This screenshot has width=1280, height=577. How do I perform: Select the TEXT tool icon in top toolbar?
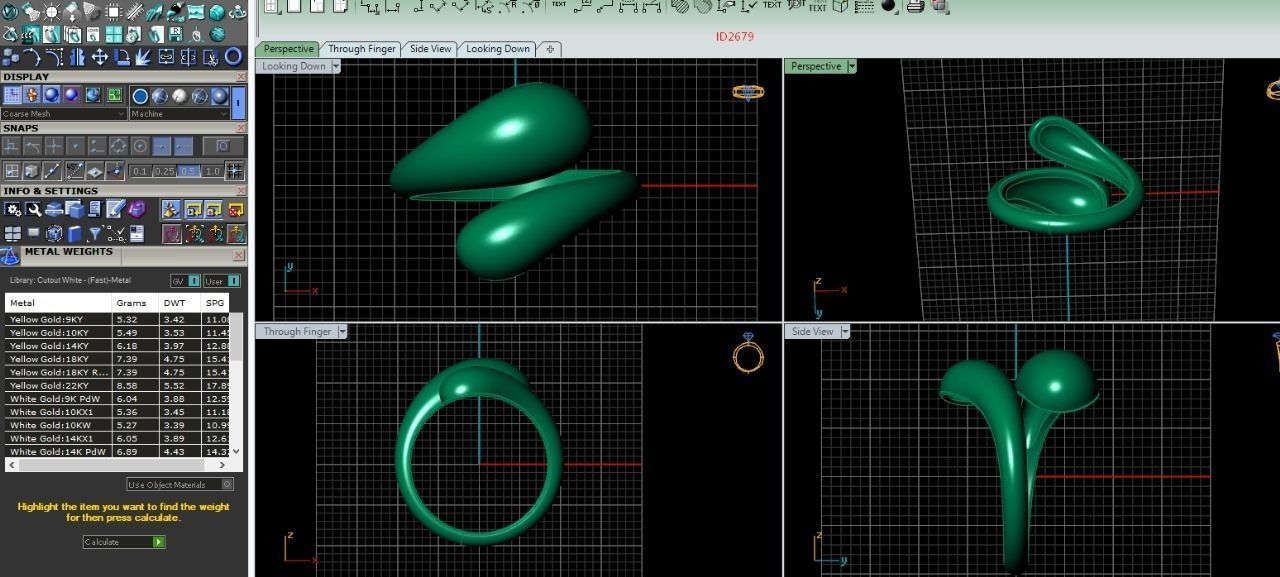772,5
